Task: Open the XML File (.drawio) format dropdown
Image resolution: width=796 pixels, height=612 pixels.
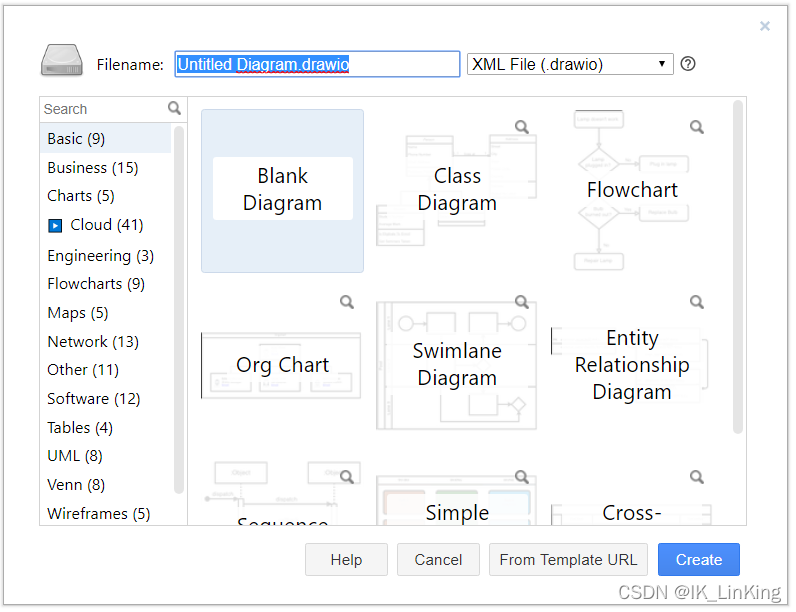Action: (x=570, y=64)
